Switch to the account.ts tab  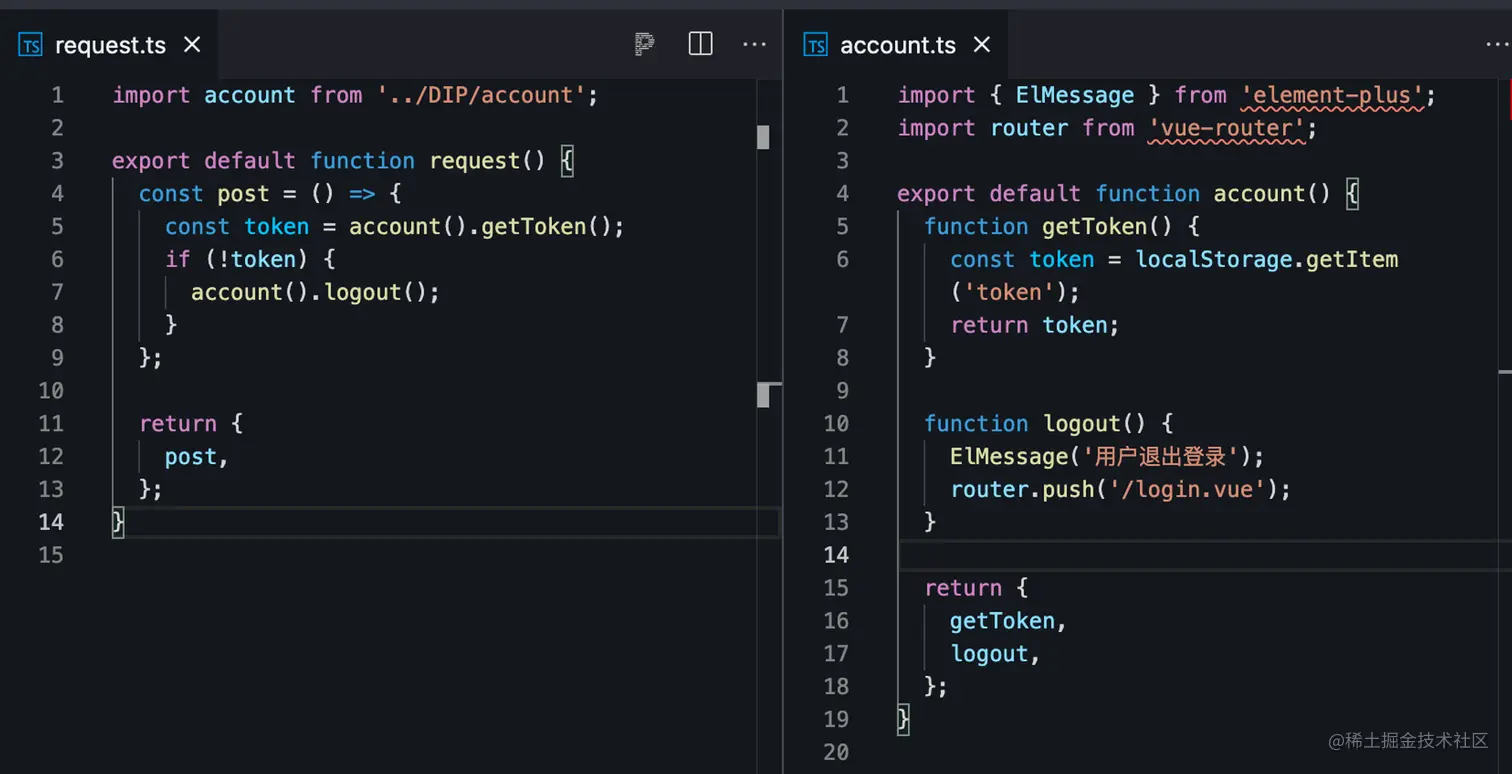(x=897, y=45)
